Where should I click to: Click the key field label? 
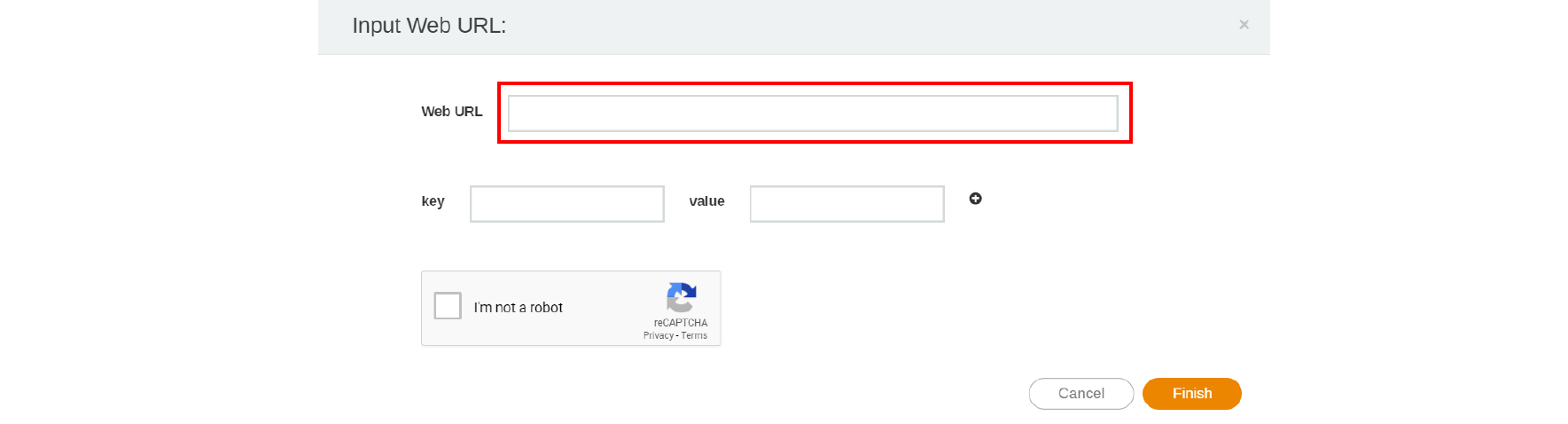[x=433, y=201]
